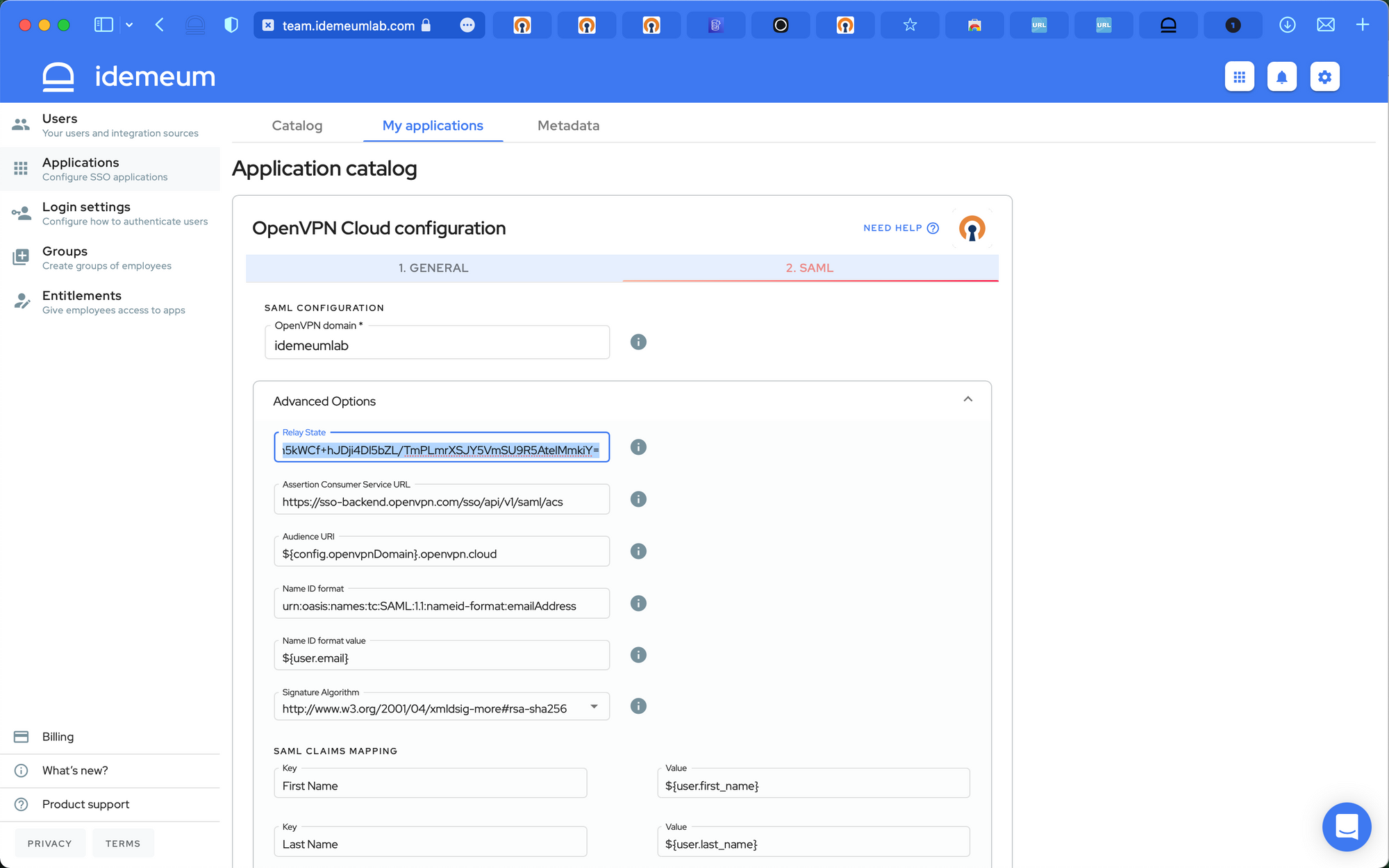The width and height of the screenshot is (1389, 868).
Task: Click info icon for Signature Algorithm
Action: (x=638, y=706)
